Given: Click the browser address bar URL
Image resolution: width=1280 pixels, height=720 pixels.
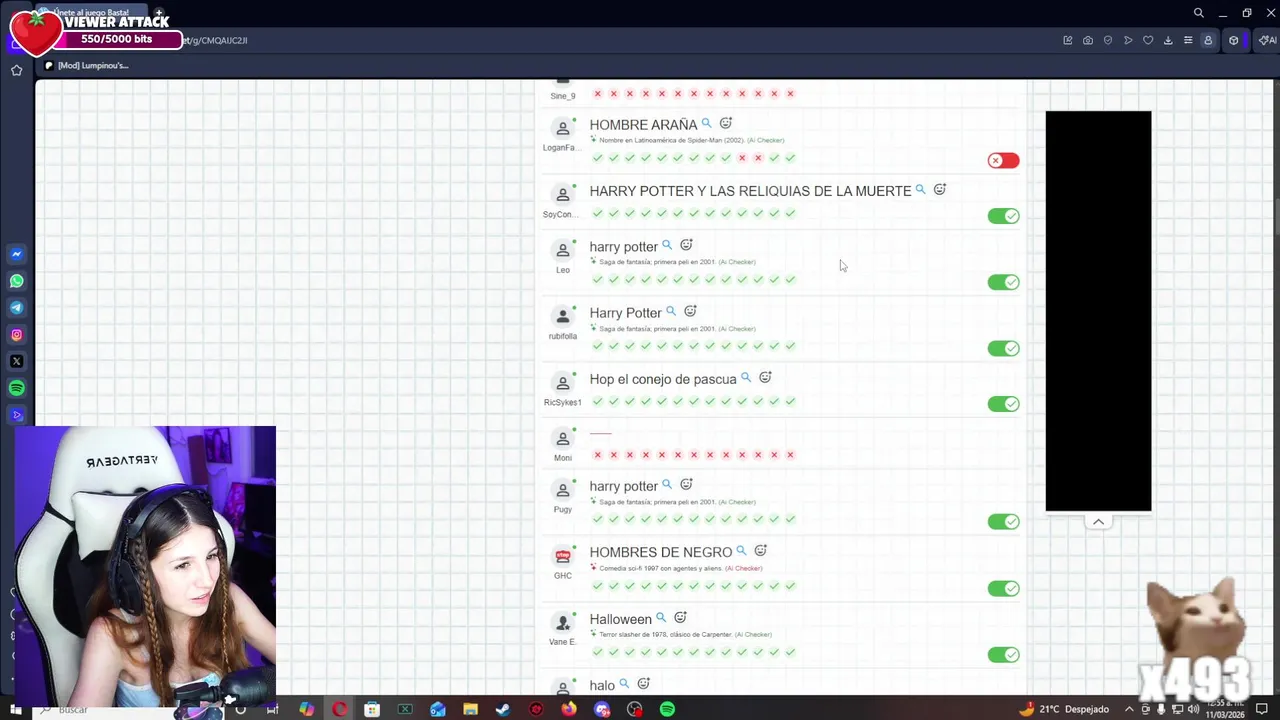Looking at the screenshot, I should 215,40.
